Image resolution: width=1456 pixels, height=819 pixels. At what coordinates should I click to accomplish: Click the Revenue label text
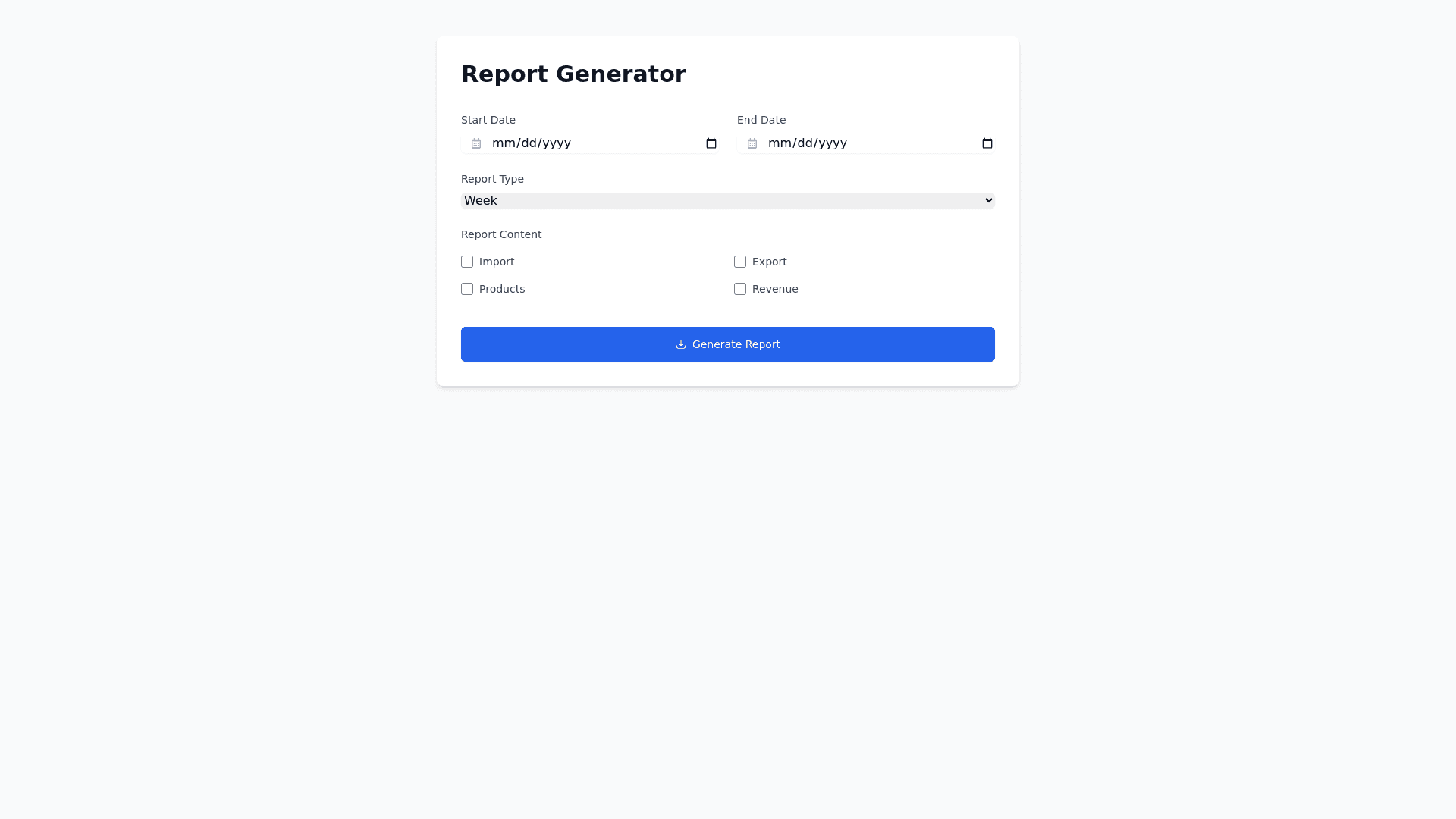tap(775, 289)
